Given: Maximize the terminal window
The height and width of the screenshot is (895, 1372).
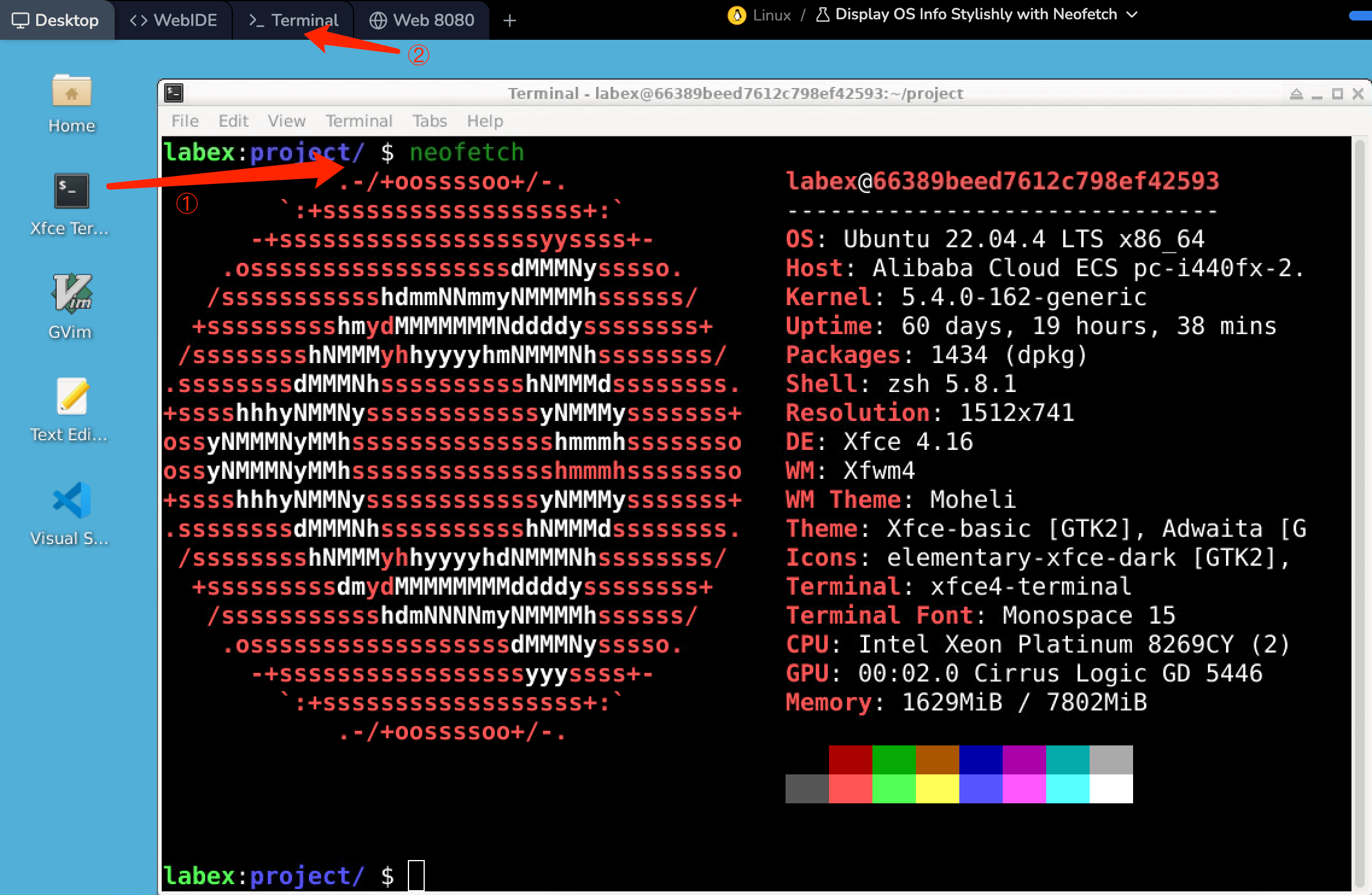Looking at the screenshot, I should [x=1338, y=93].
